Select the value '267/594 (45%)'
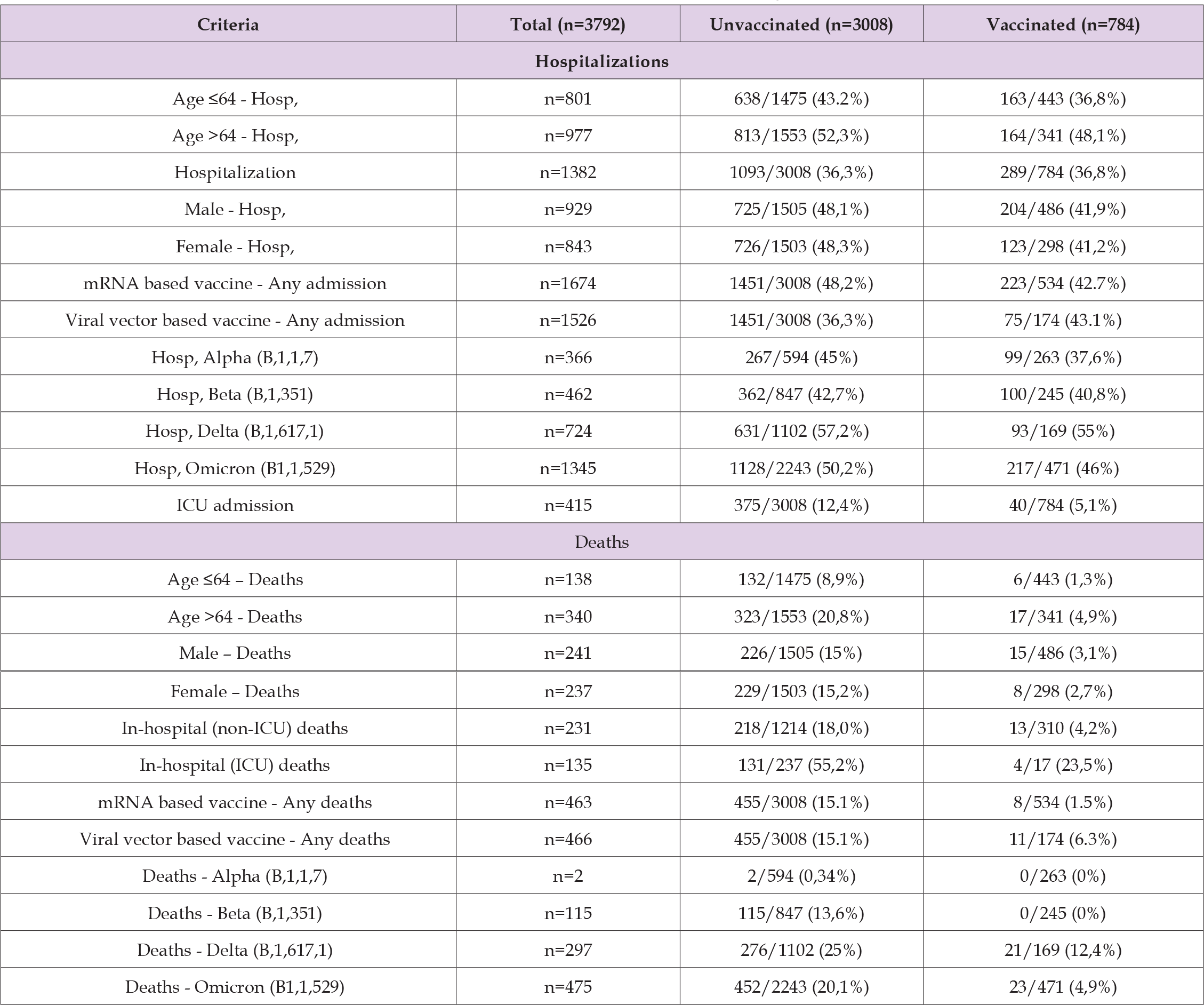1204x1005 pixels. 801,357
